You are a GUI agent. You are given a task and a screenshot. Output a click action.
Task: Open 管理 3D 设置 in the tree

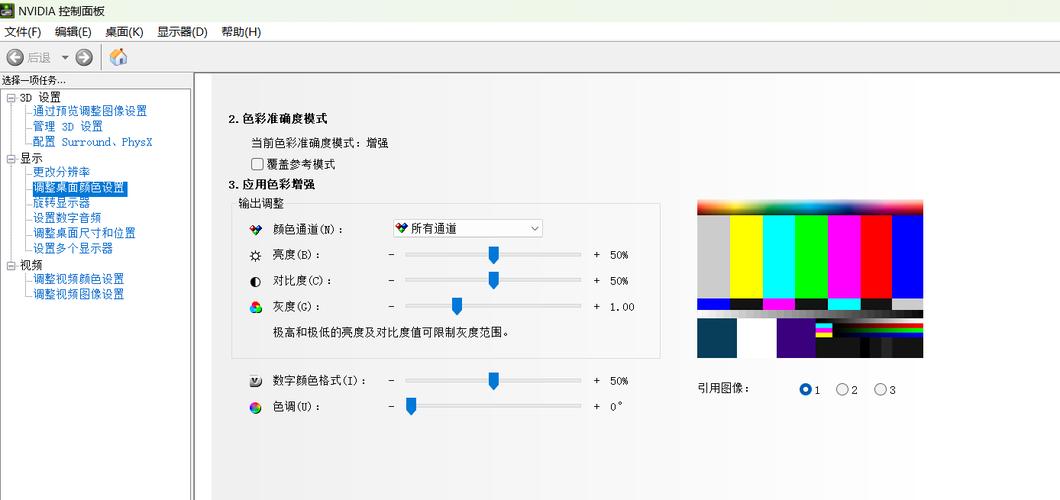coord(68,126)
